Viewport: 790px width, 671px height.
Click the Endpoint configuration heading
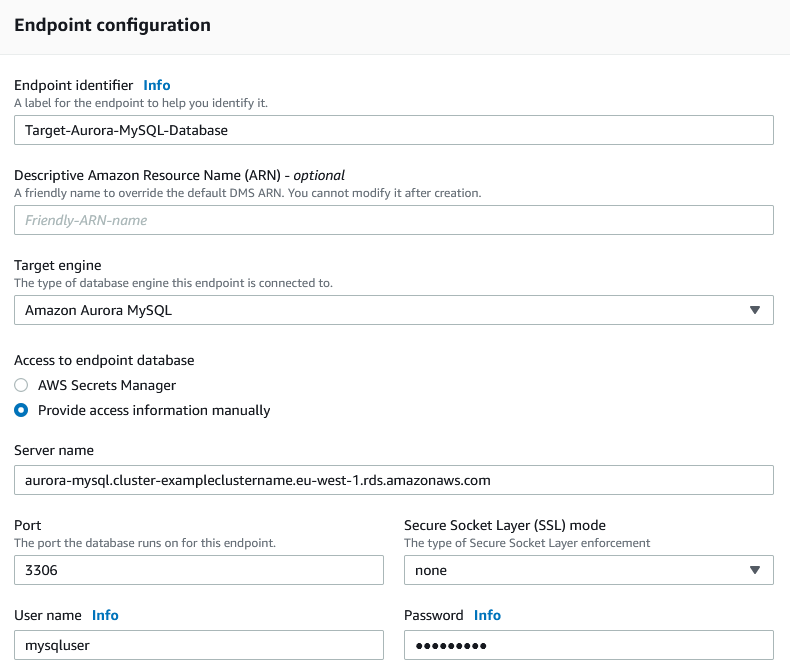pyautogui.click(x=112, y=25)
